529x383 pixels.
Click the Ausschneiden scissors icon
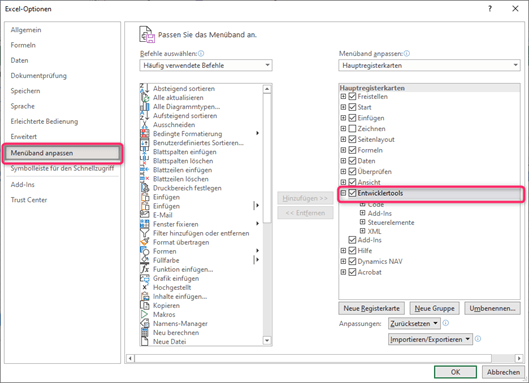pos(144,125)
